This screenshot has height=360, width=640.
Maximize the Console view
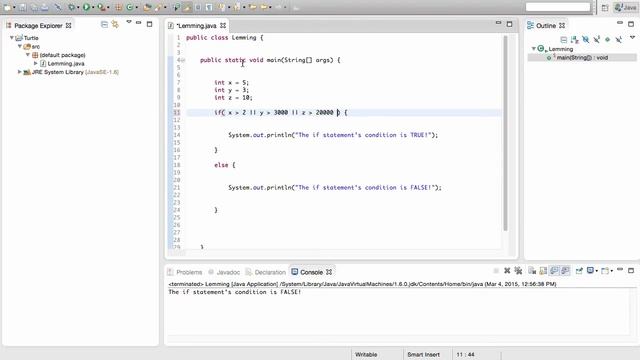point(631,270)
